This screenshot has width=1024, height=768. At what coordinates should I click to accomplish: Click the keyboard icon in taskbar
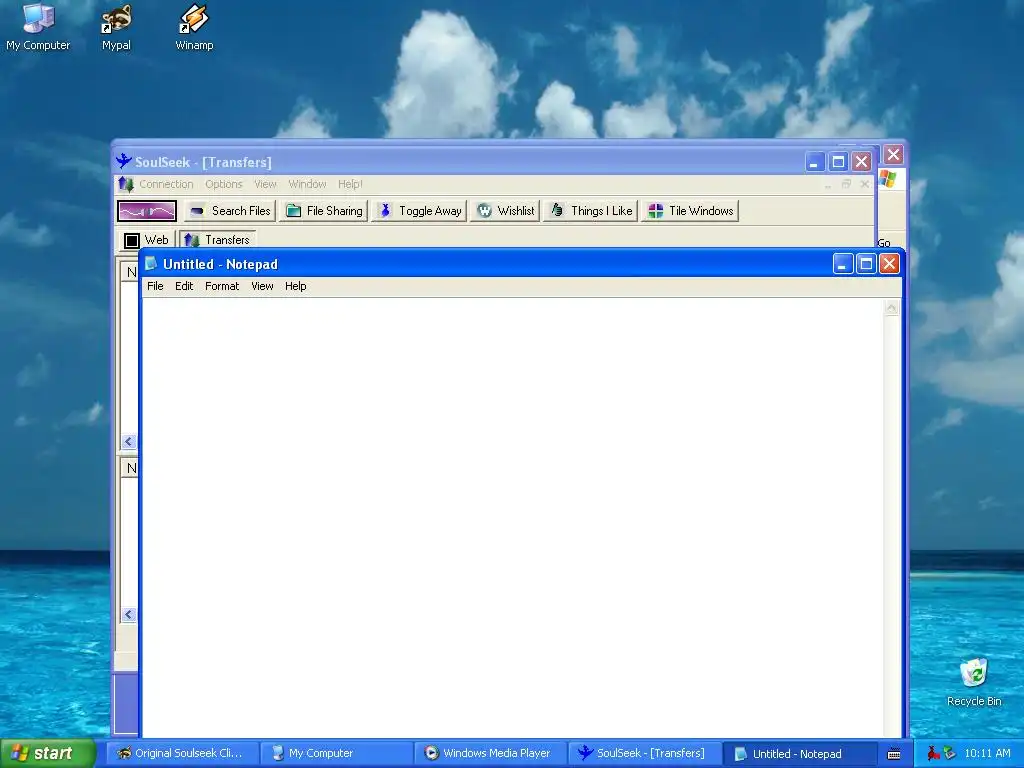(x=894, y=754)
